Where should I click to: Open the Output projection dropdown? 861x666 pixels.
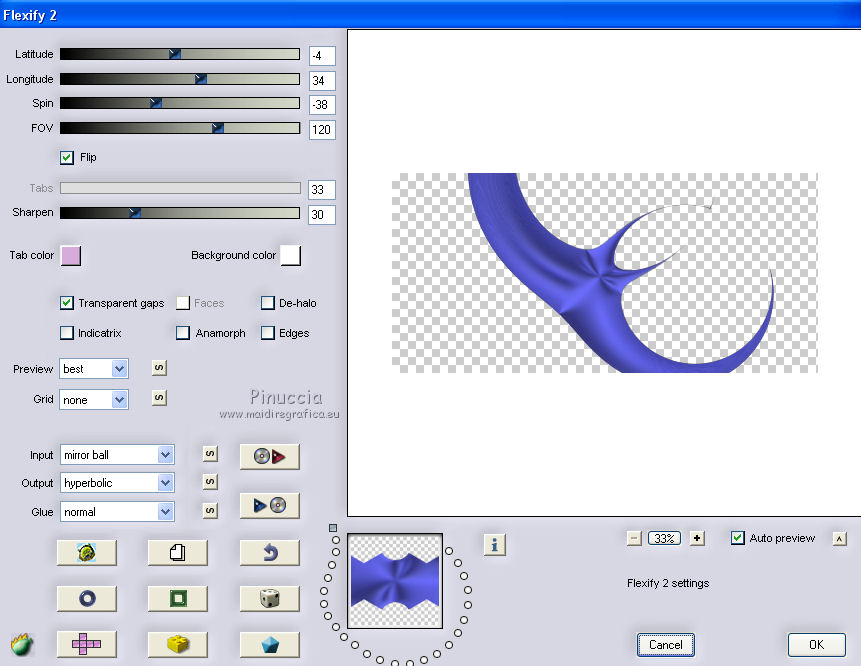(x=117, y=483)
